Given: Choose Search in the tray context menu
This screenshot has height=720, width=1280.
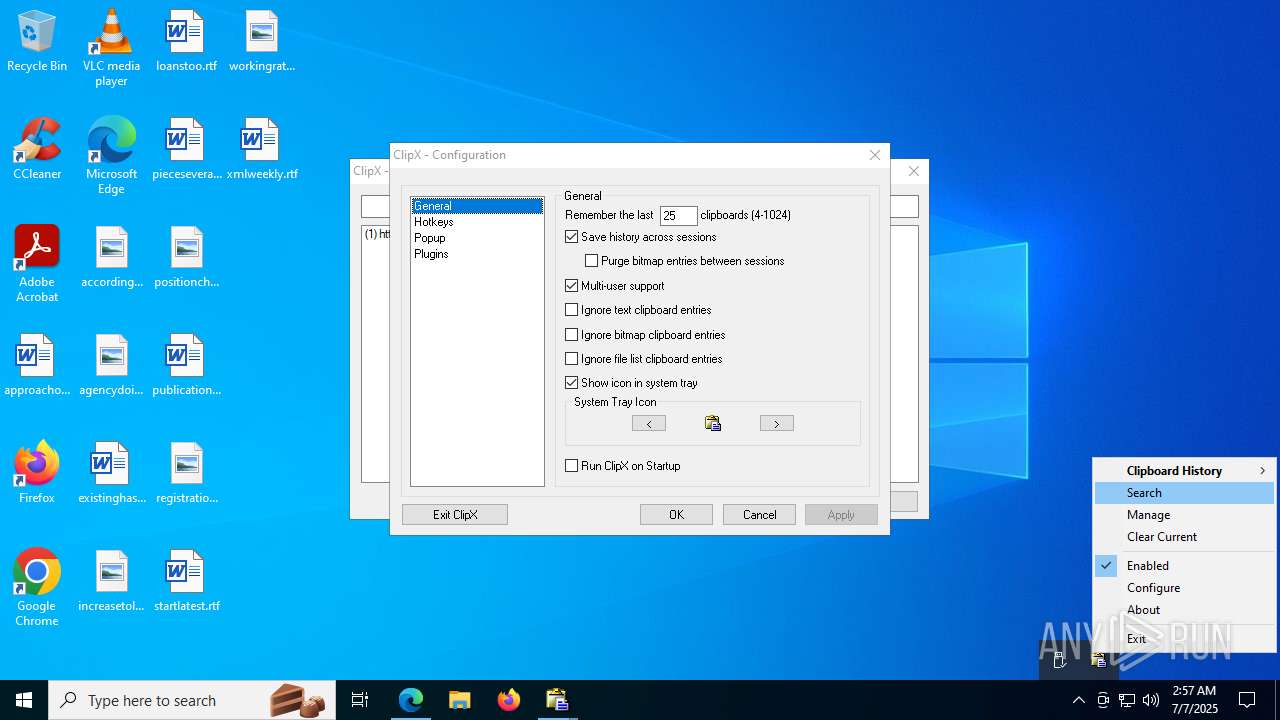Looking at the screenshot, I should 1184,493.
